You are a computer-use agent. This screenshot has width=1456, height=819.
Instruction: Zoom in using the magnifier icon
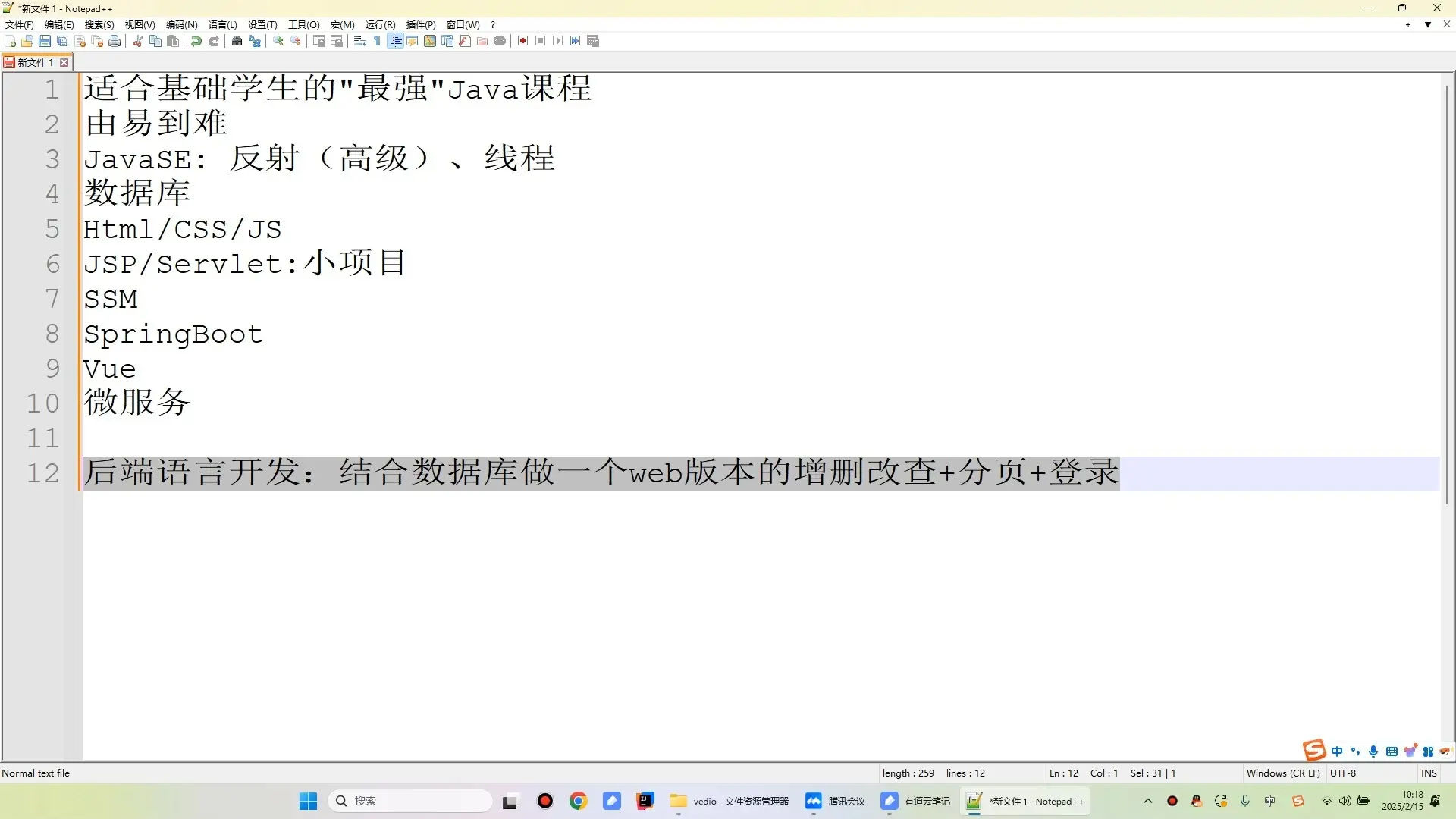coord(279,41)
